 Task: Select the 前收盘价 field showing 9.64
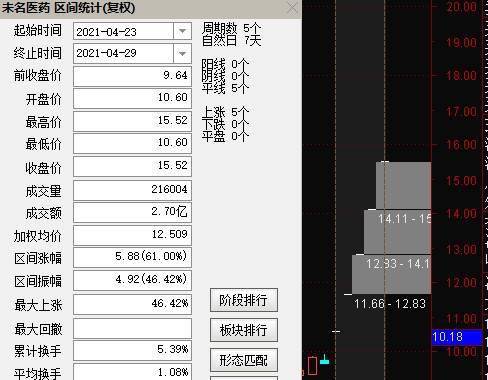coord(132,76)
